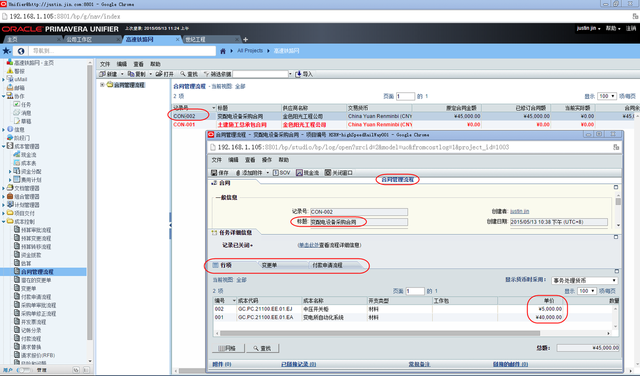640x376 pixels.
Task: Open currency display dropdown 事务处理货币
Action: point(584,280)
